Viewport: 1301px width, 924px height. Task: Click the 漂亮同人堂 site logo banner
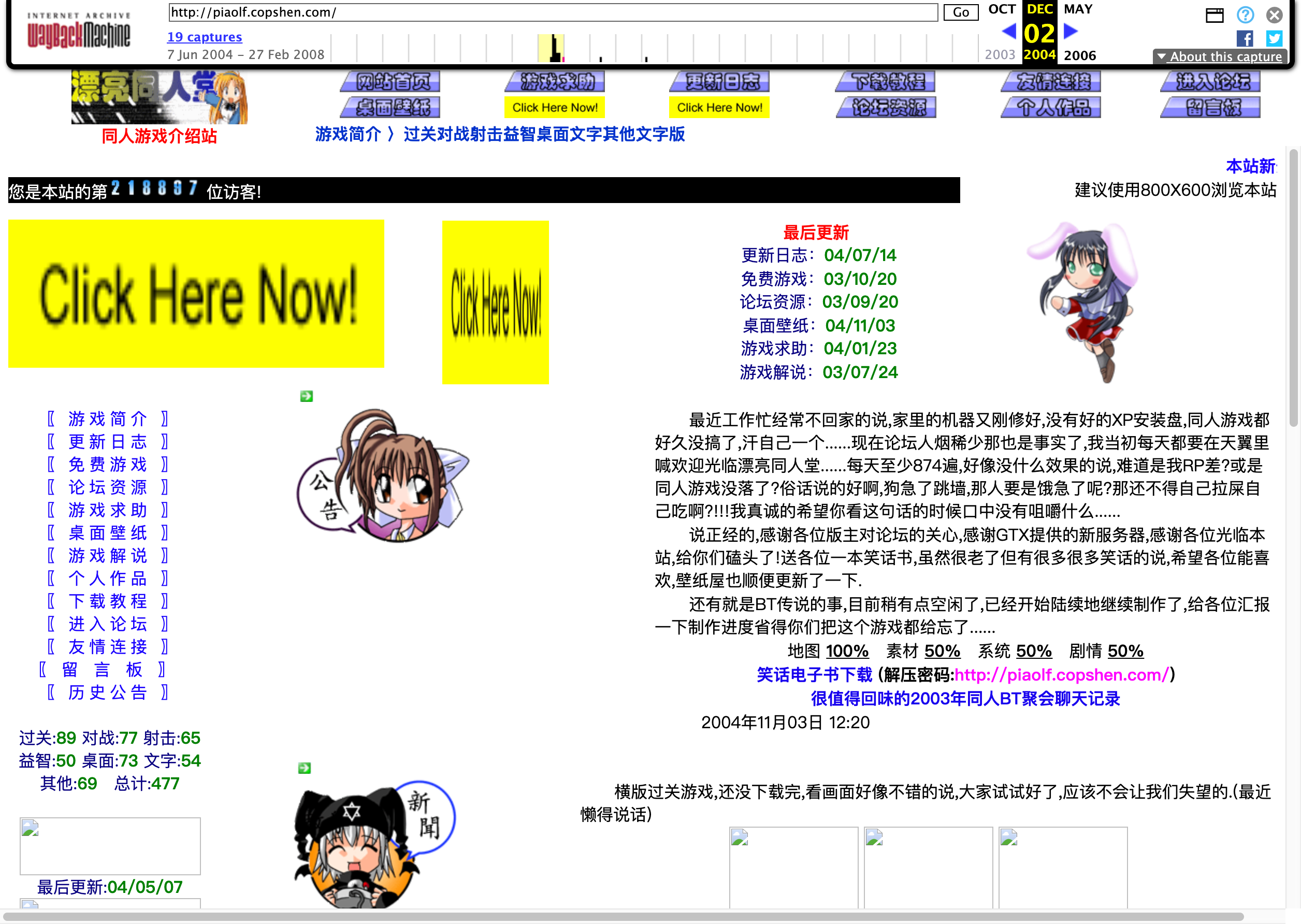pos(160,97)
